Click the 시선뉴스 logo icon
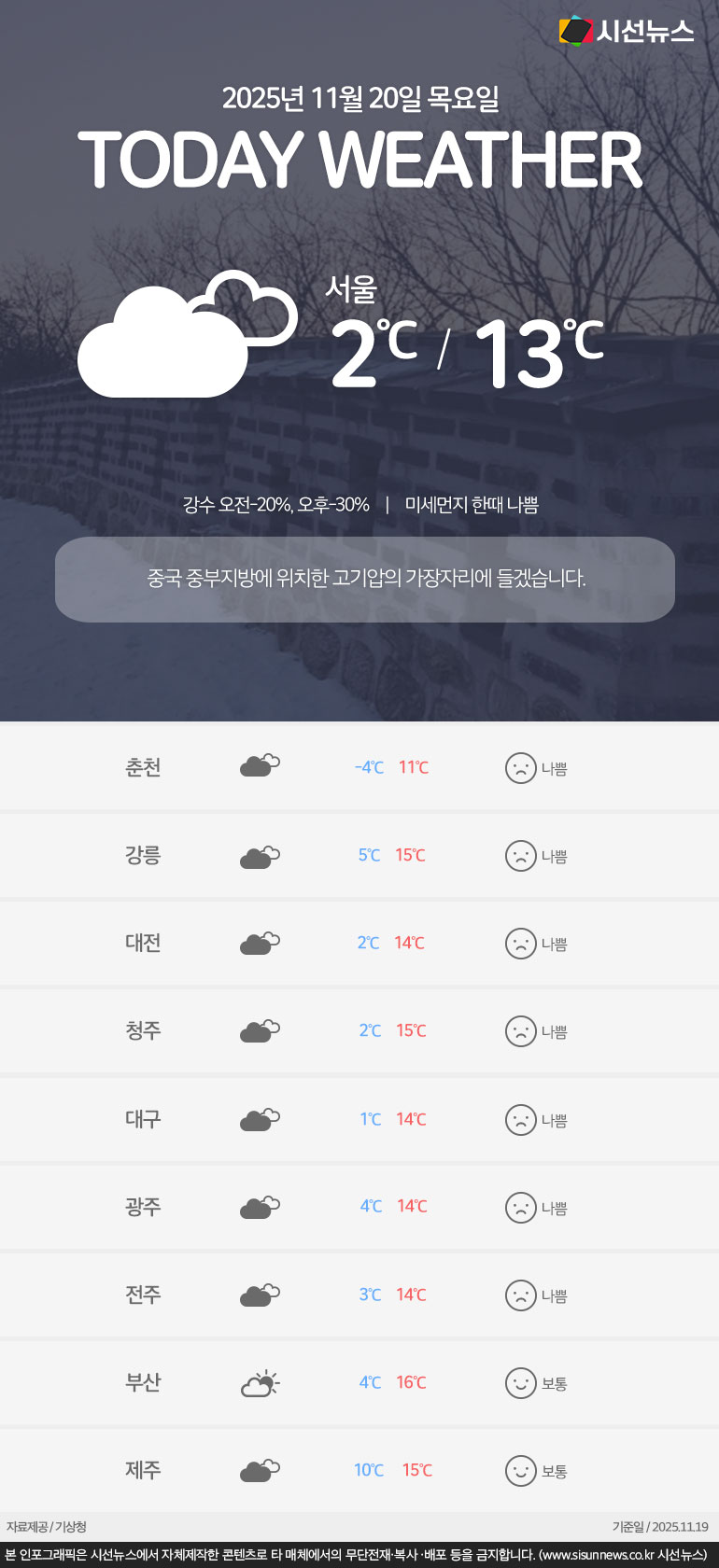This screenshot has height=1568, width=719. (576, 31)
